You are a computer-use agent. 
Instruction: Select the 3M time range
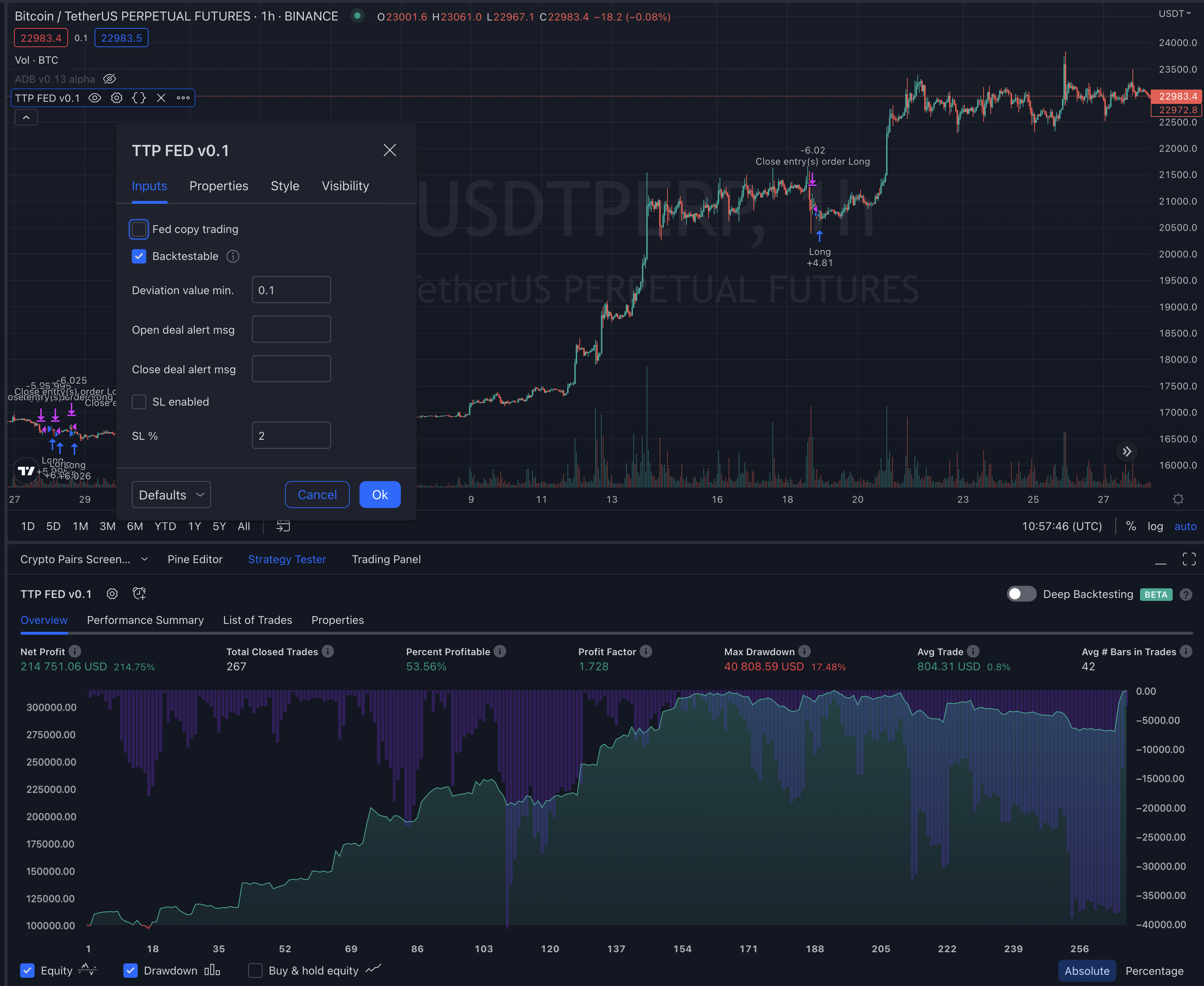(107, 526)
